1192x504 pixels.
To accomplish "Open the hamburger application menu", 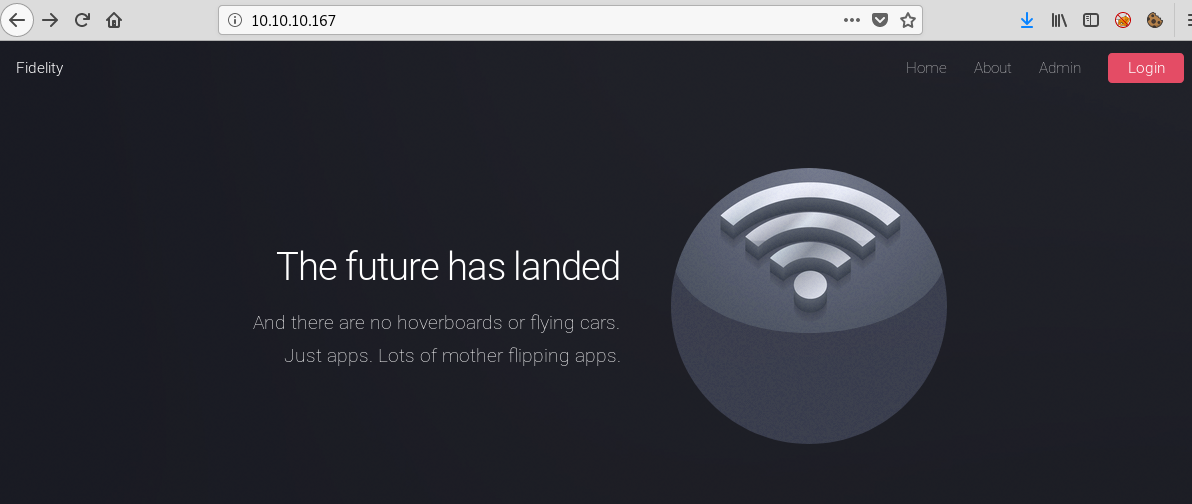I will pyautogui.click(x=1187, y=21).
